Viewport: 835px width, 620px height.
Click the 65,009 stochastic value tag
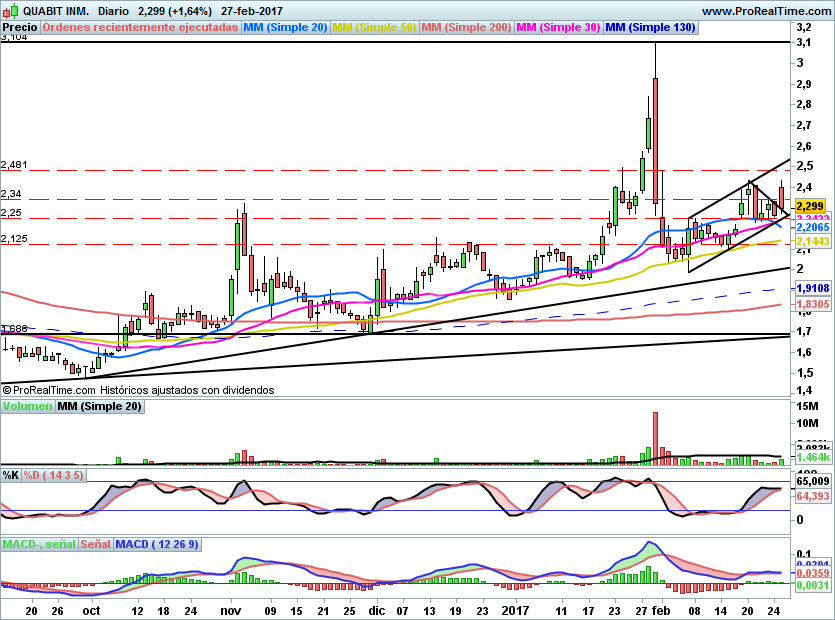pyautogui.click(x=813, y=482)
